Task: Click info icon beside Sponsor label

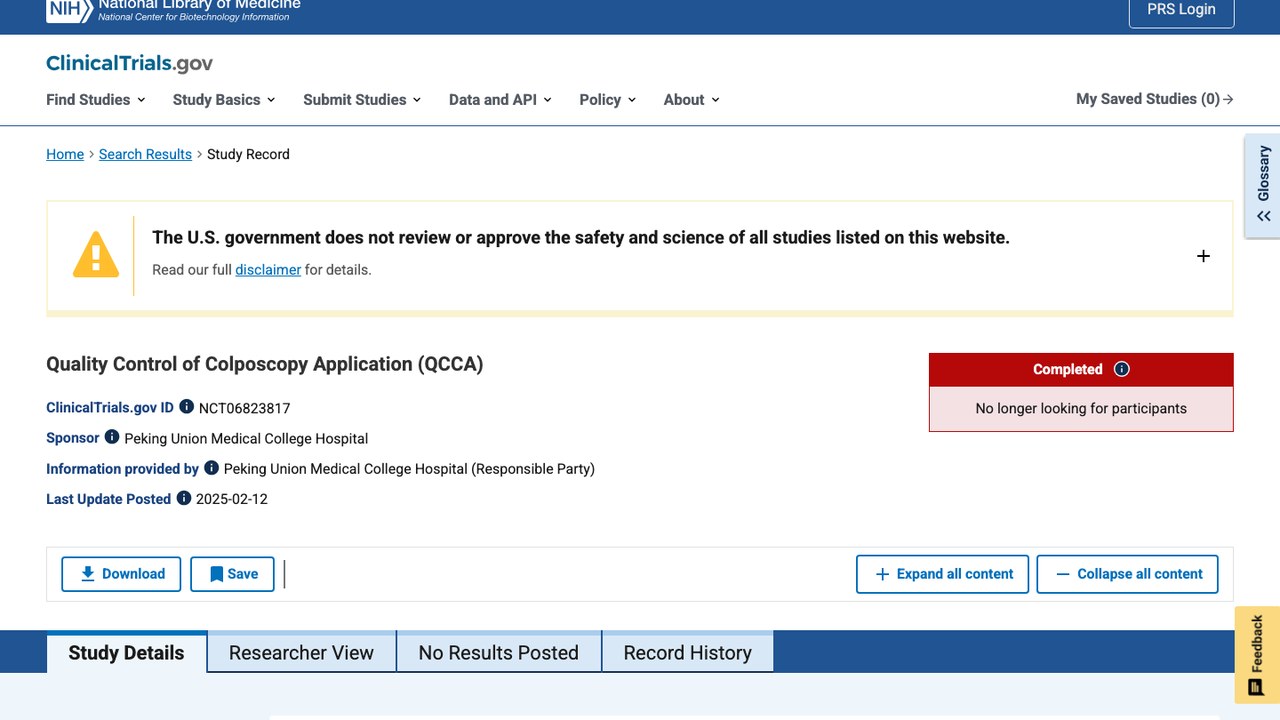Action: point(112,437)
